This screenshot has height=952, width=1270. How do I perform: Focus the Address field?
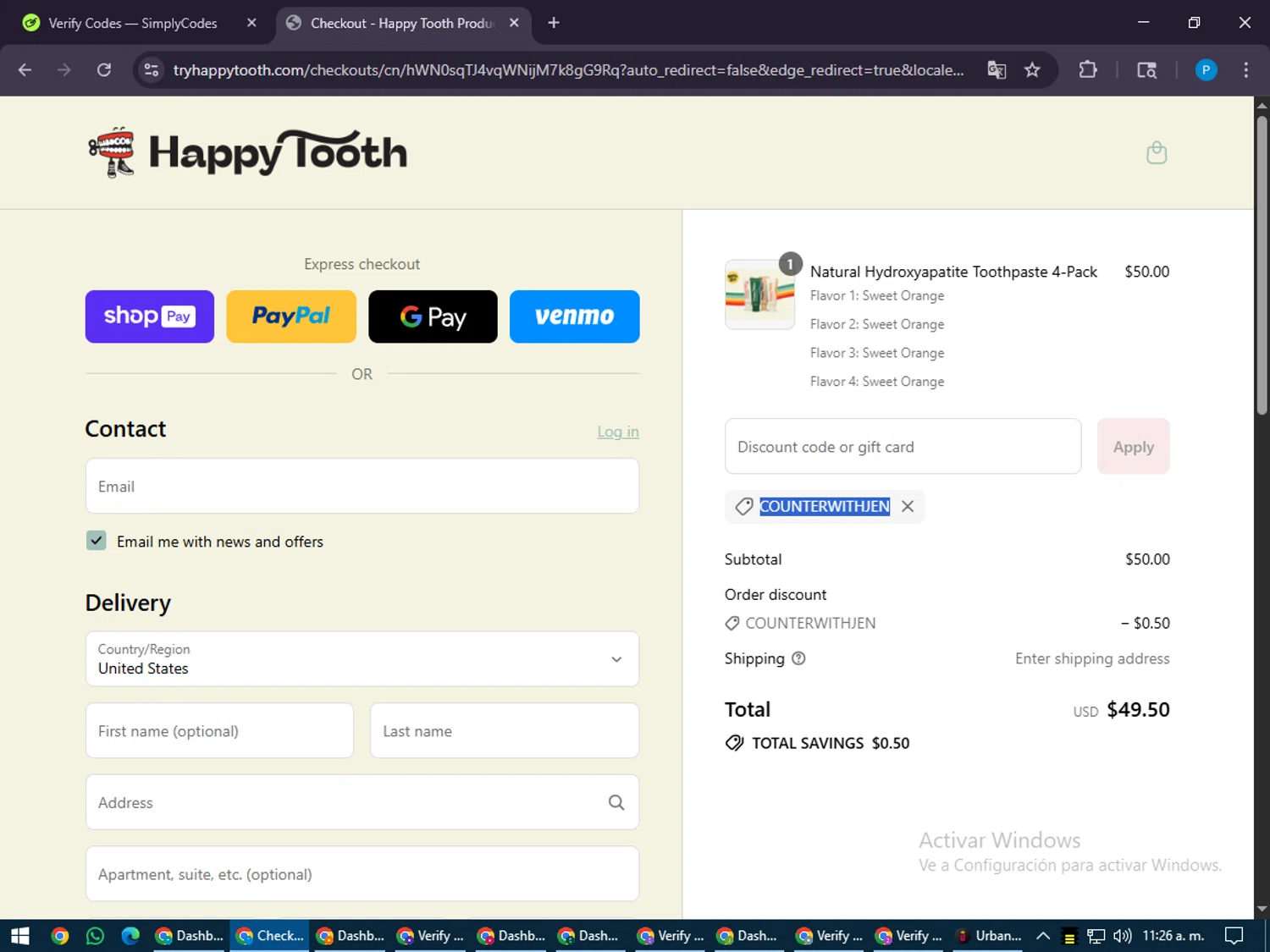point(362,802)
